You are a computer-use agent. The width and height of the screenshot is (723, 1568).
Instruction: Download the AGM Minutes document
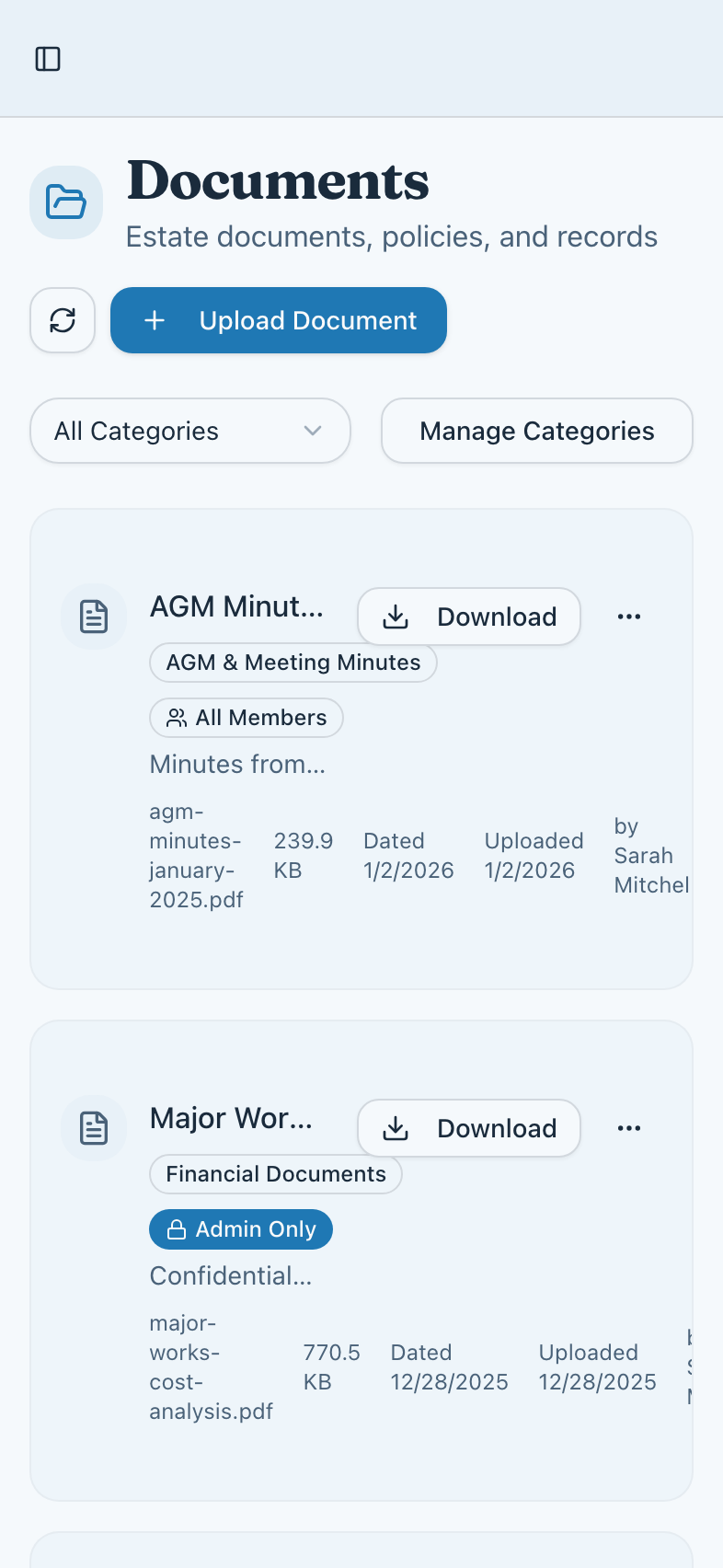469,617
